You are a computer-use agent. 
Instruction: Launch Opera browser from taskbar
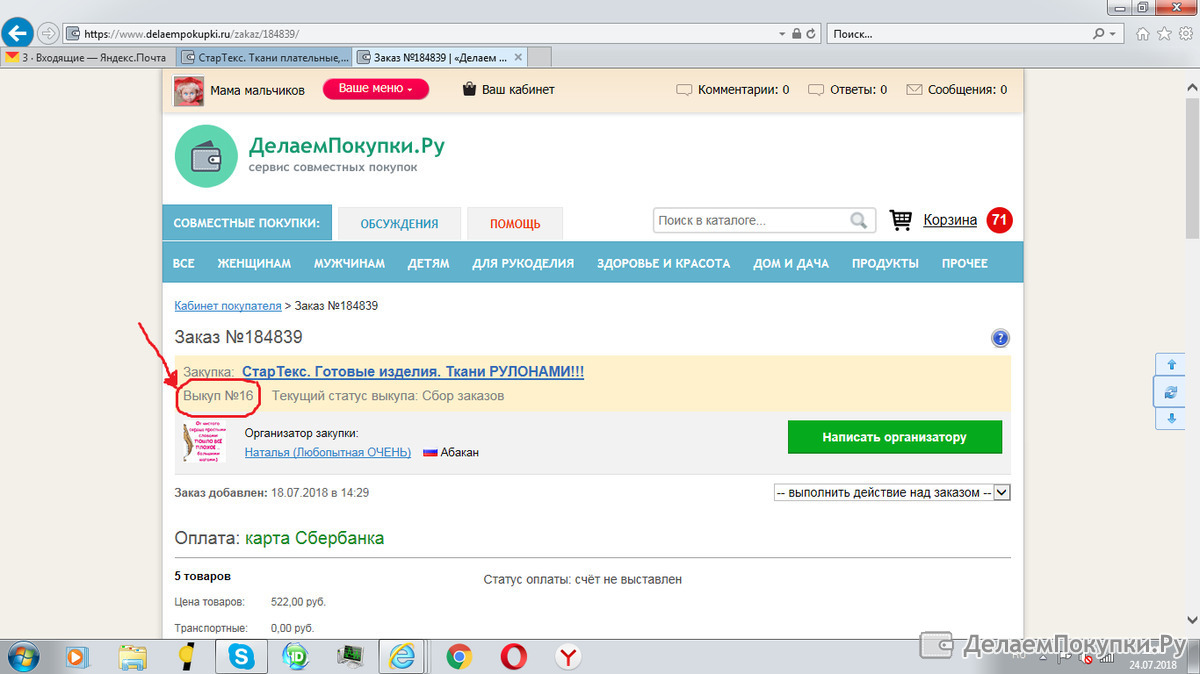(514, 657)
